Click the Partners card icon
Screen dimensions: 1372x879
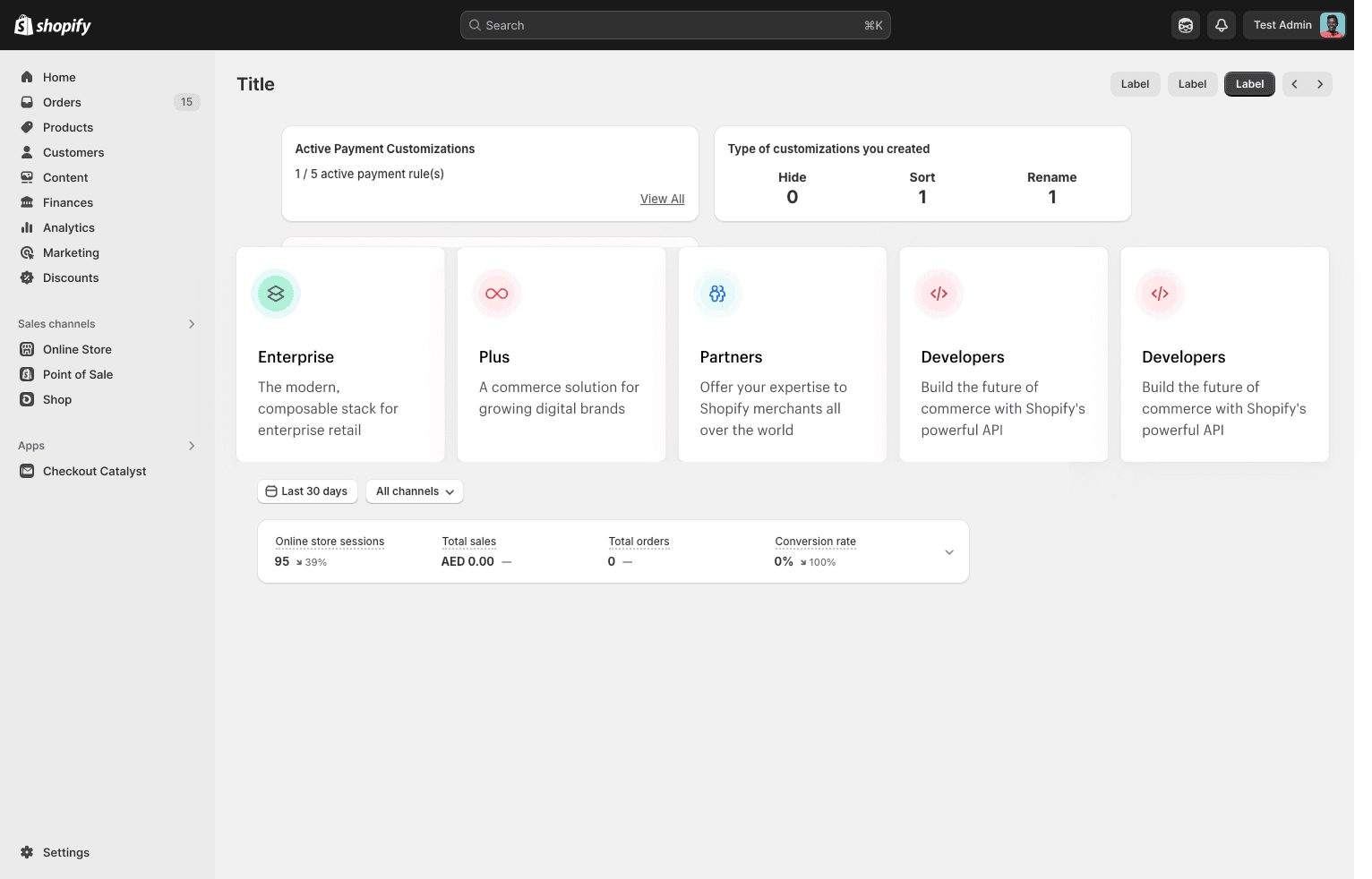[717, 294]
